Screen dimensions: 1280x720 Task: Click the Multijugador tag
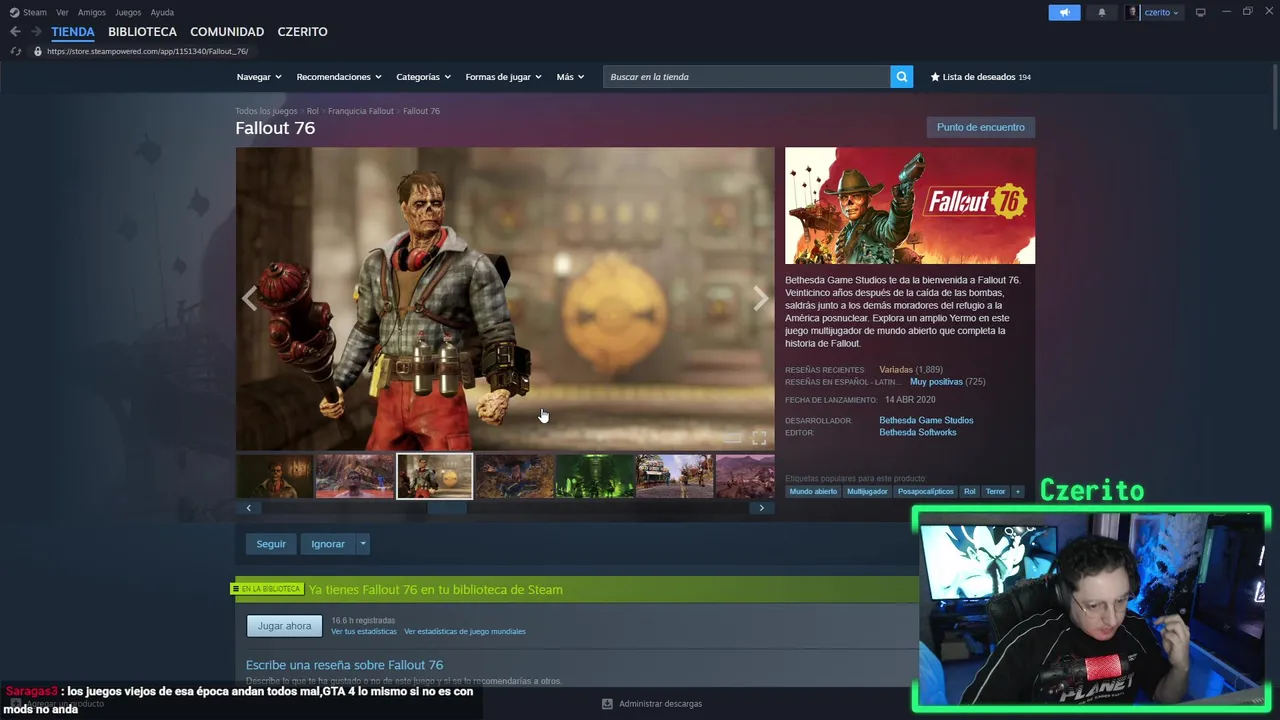point(867,491)
